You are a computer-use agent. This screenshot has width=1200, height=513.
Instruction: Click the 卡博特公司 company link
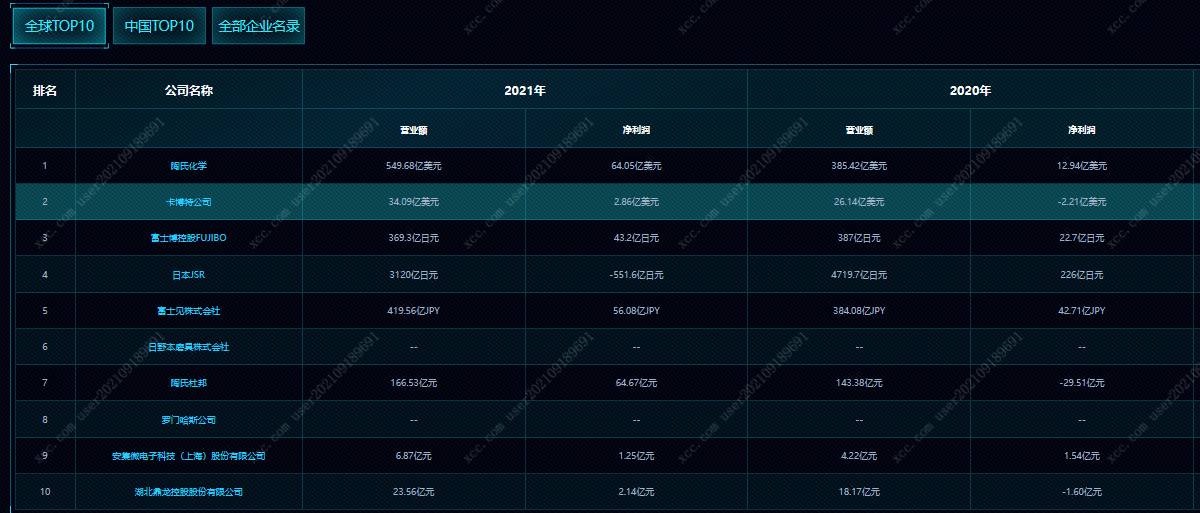pyautogui.click(x=188, y=202)
